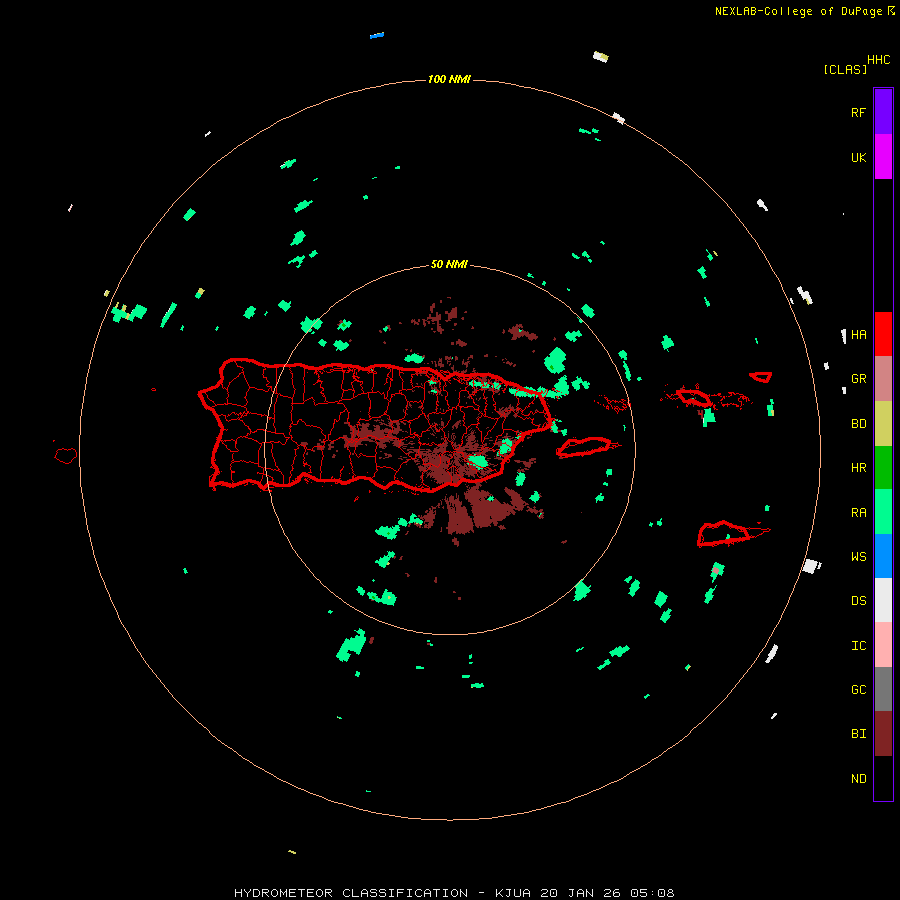Pick the dark green HR legend swatch
The image size is (900, 900).
point(883,468)
